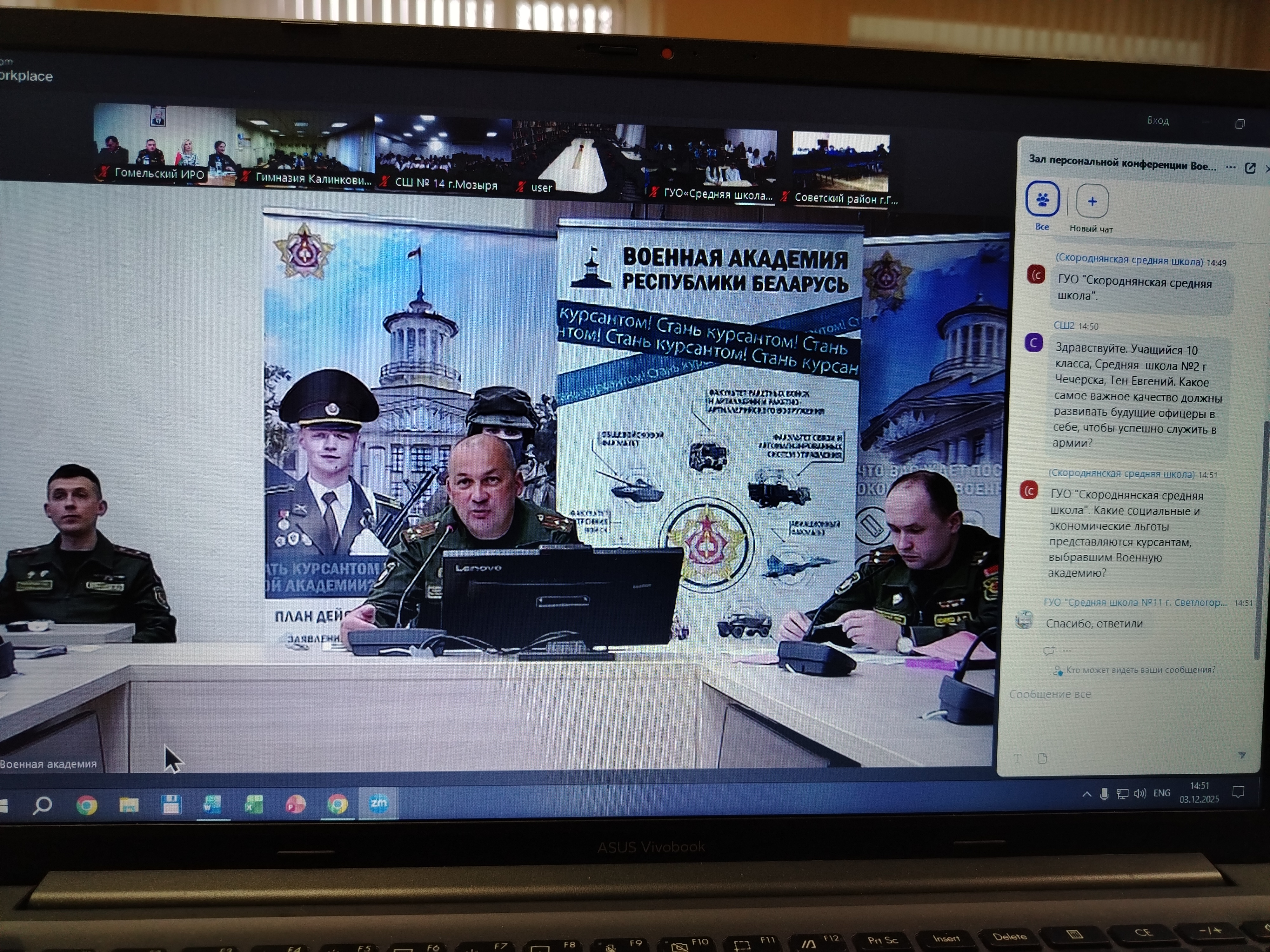Open the text formatting icon in the chat box
Screen dimensions: 1270x952
[x=1017, y=759]
